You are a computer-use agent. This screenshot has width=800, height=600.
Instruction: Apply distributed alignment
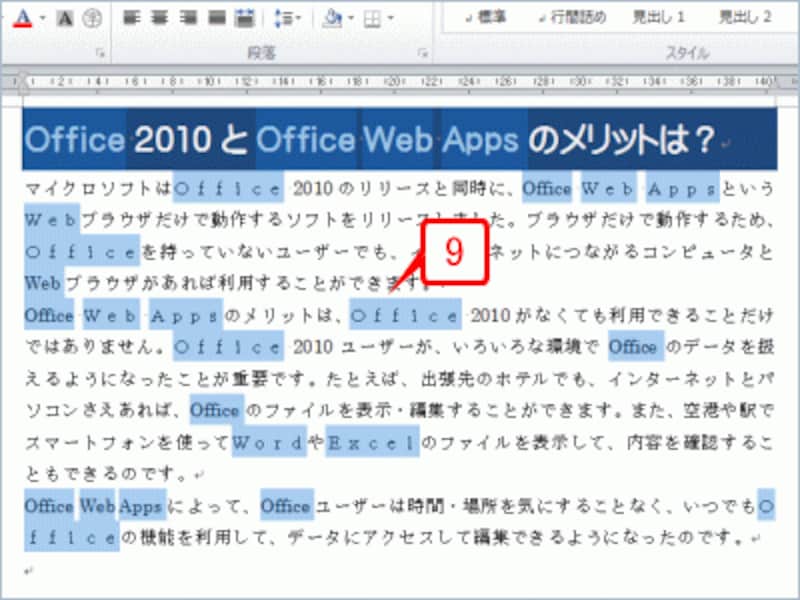[245, 18]
